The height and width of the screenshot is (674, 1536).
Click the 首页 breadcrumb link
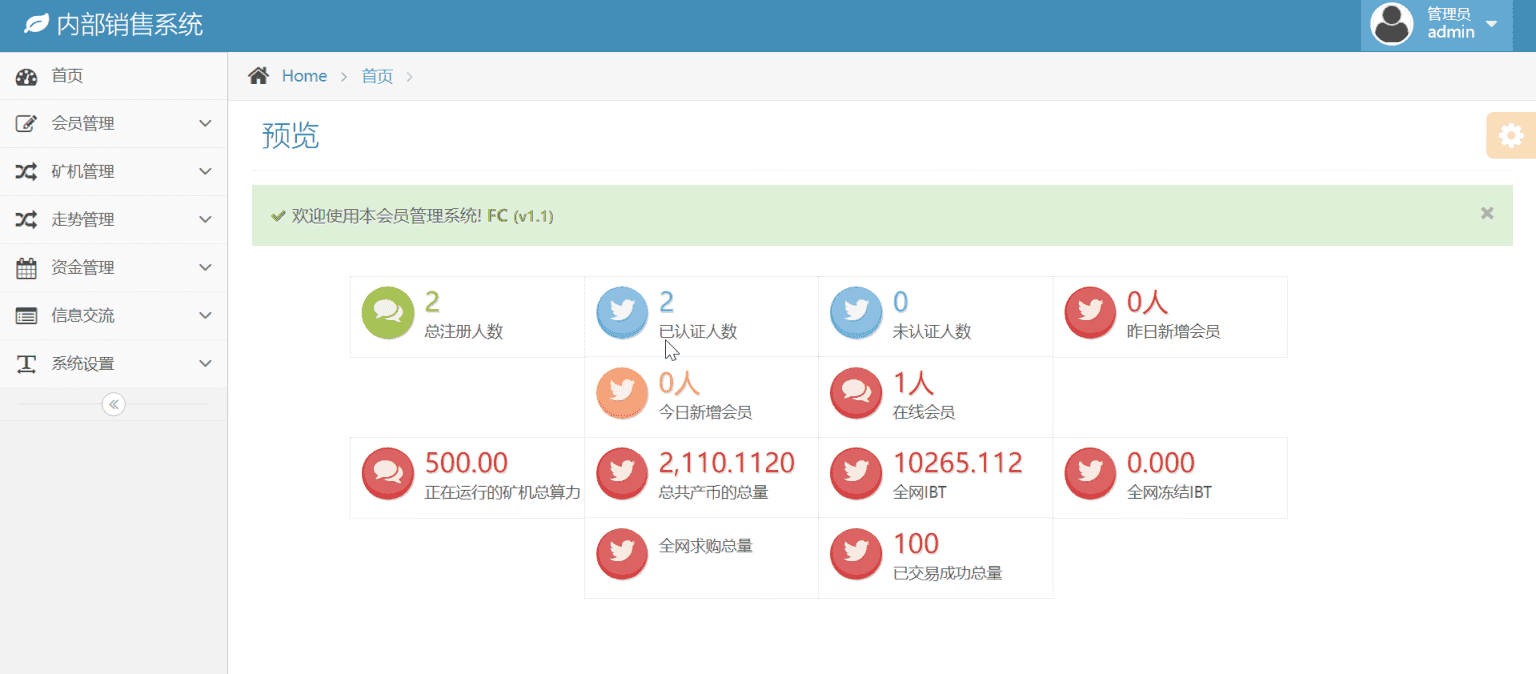pyautogui.click(x=377, y=76)
